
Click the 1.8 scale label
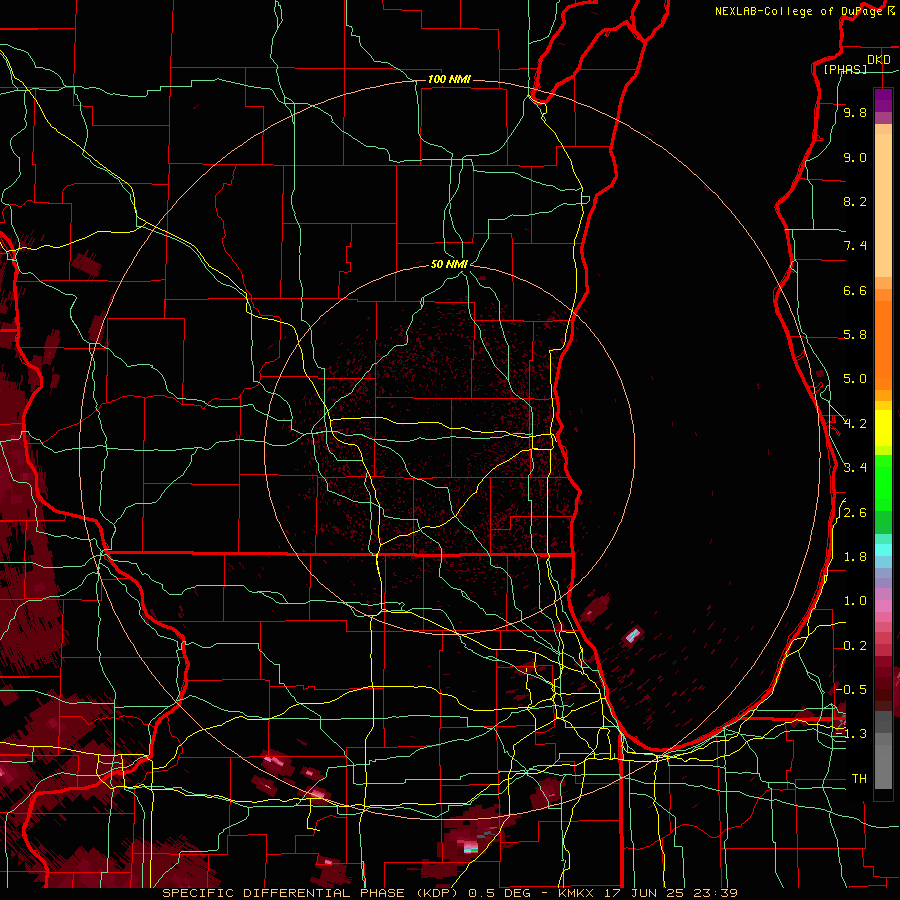click(855, 557)
